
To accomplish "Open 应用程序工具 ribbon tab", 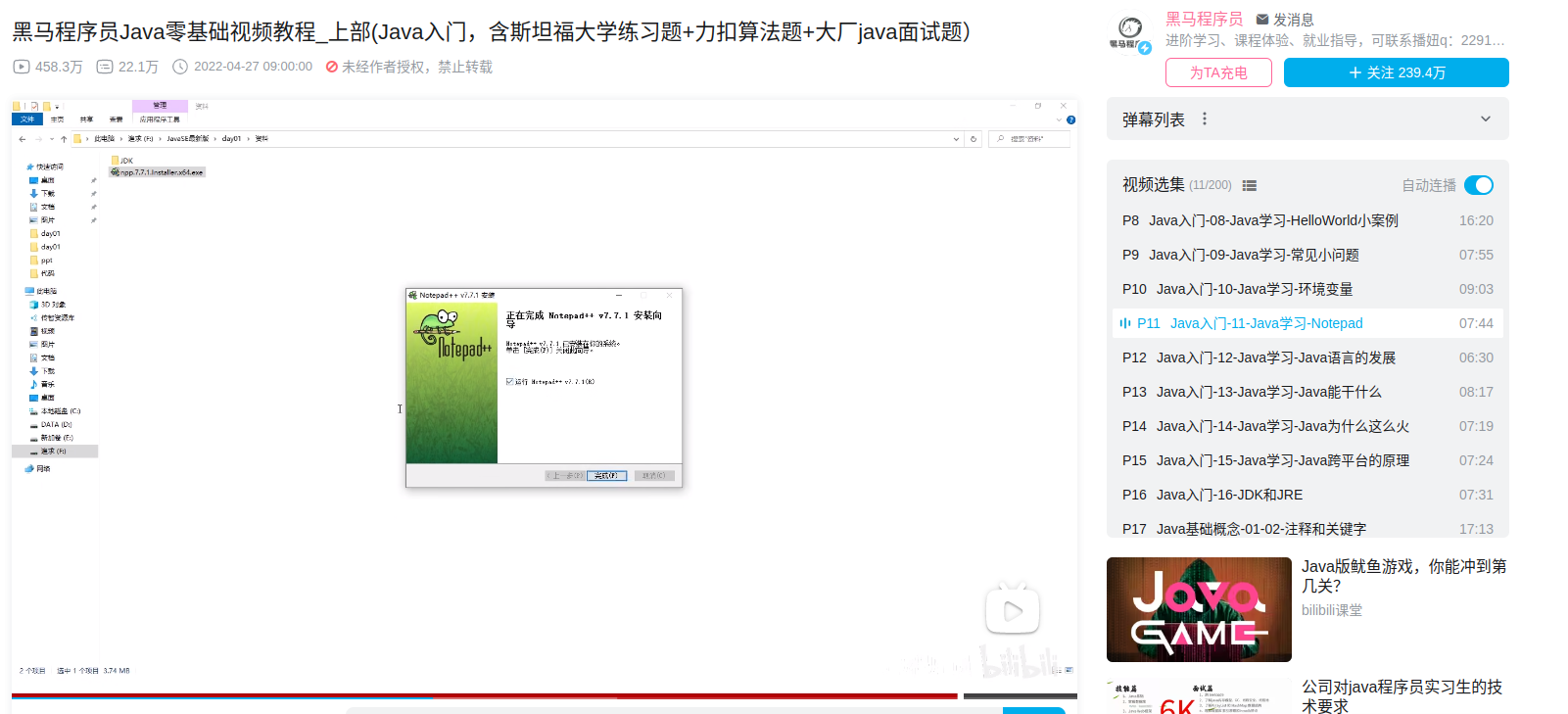I will (x=160, y=119).
